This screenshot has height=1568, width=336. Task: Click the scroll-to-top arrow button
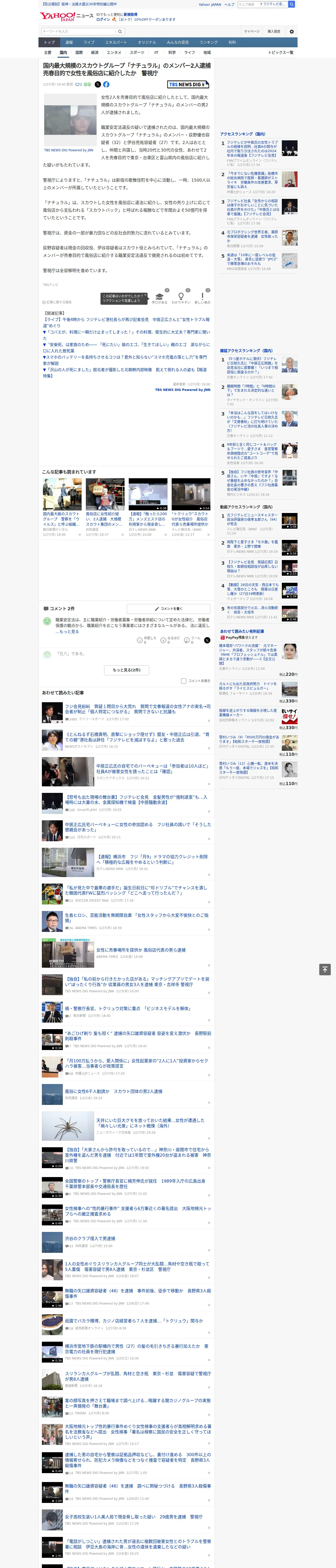tap(325, 970)
